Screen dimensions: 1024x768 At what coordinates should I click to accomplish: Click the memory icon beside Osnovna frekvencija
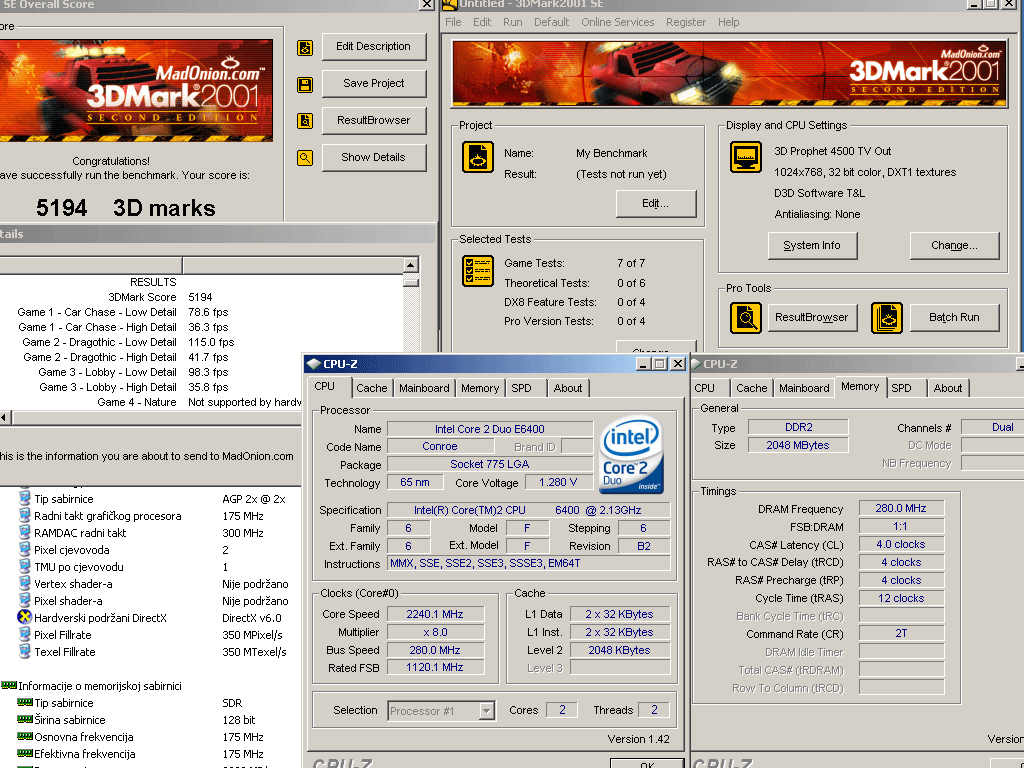pyautogui.click(x=25, y=736)
